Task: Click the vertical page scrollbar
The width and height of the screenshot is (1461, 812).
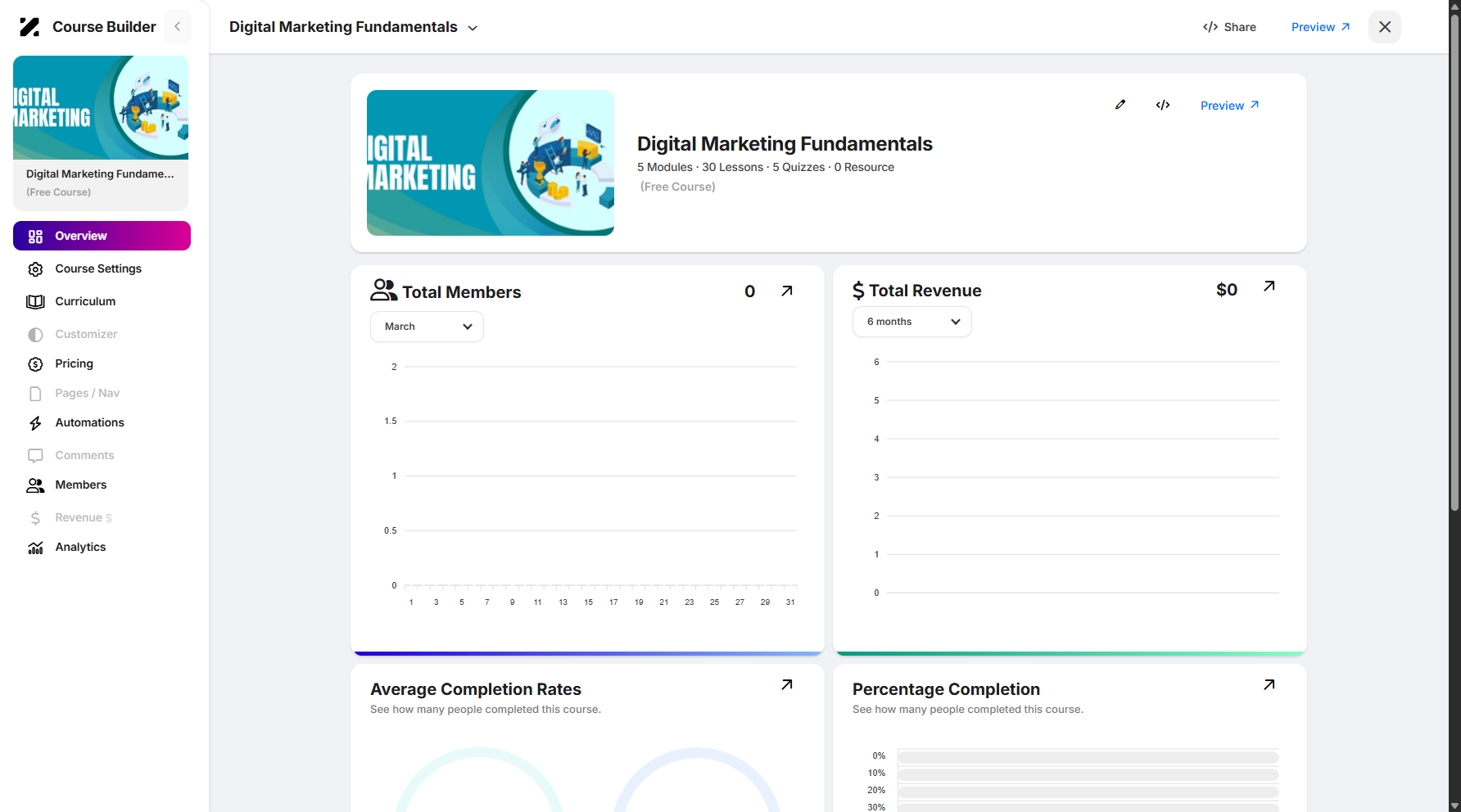Action: click(1454, 262)
